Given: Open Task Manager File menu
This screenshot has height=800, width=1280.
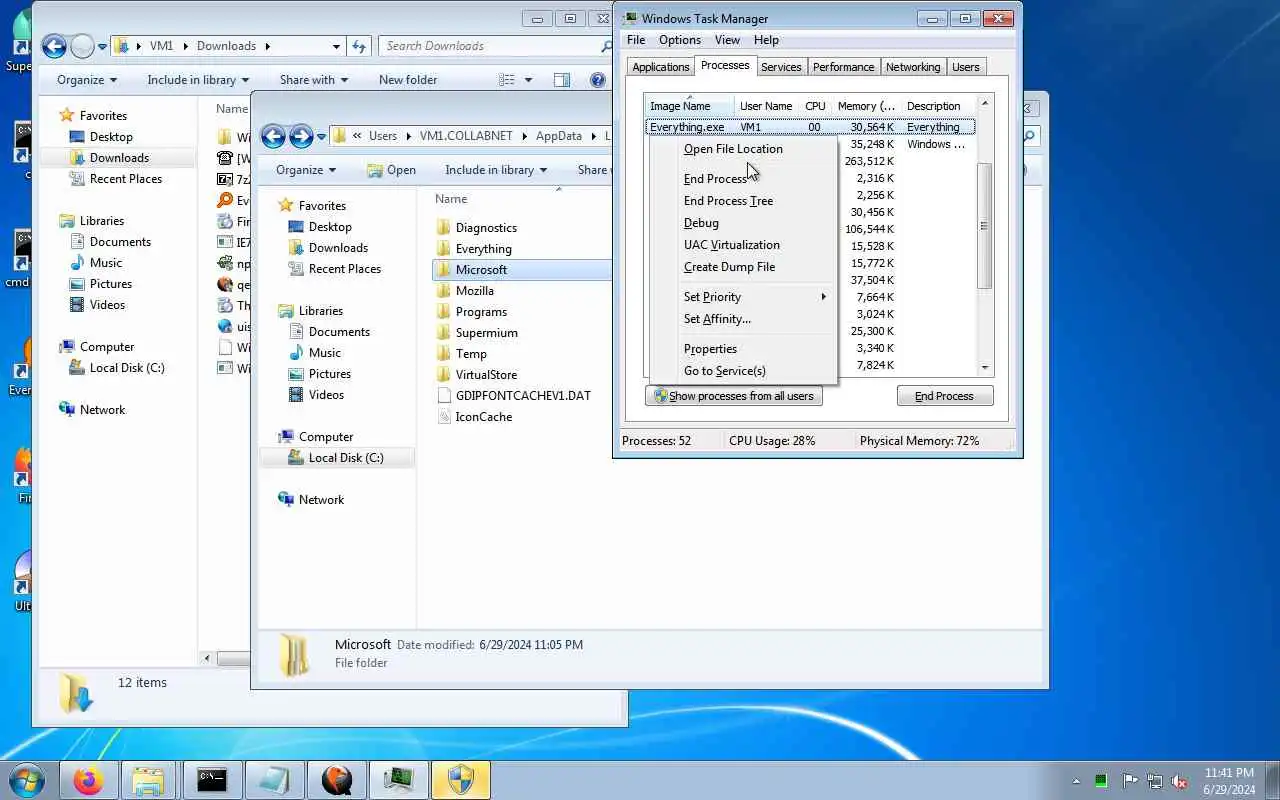Looking at the screenshot, I should pyautogui.click(x=636, y=40).
